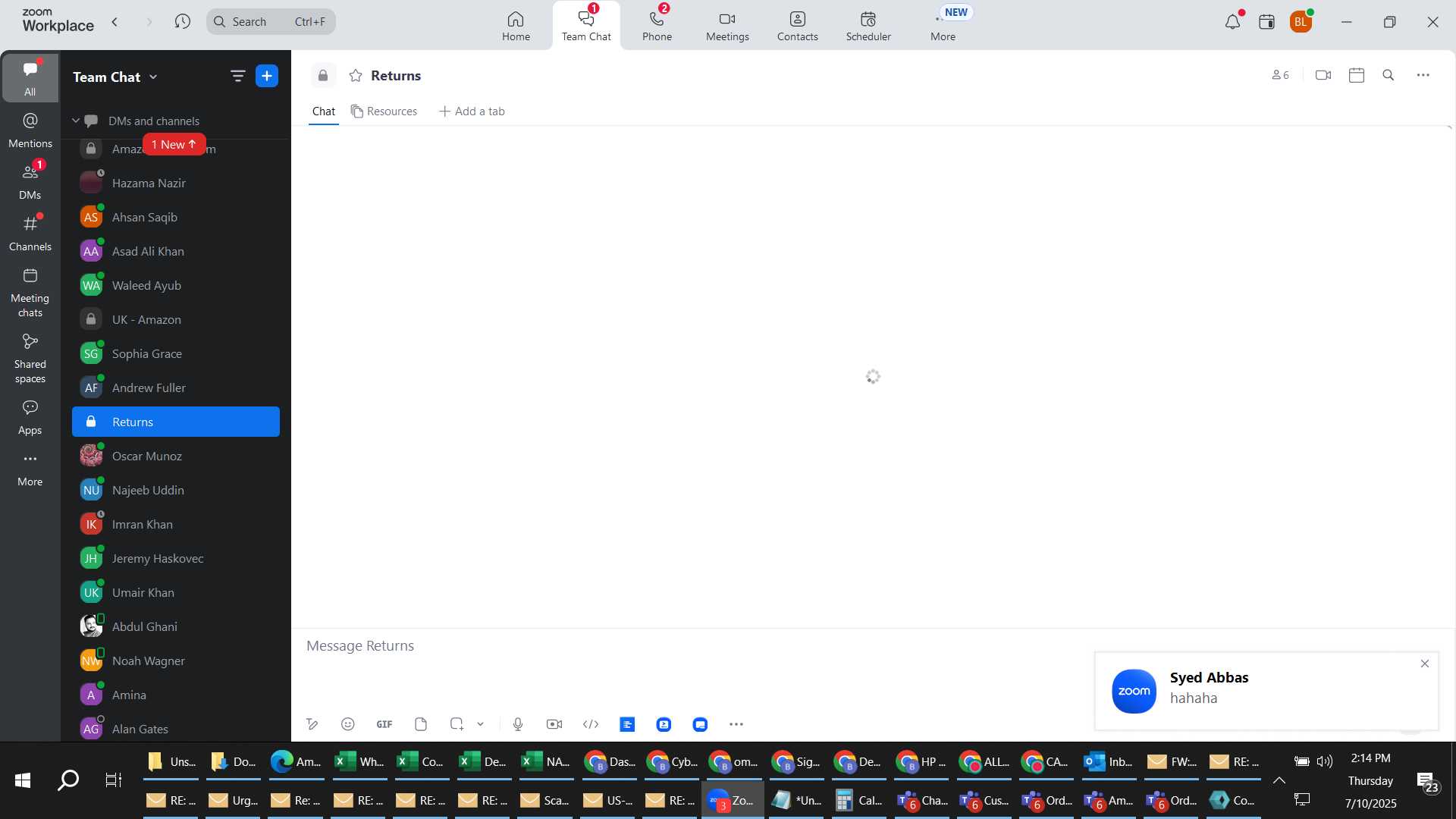Screen dimensions: 1456x819
Task: Open the emoji picker
Action: pyautogui.click(x=348, y=724)
